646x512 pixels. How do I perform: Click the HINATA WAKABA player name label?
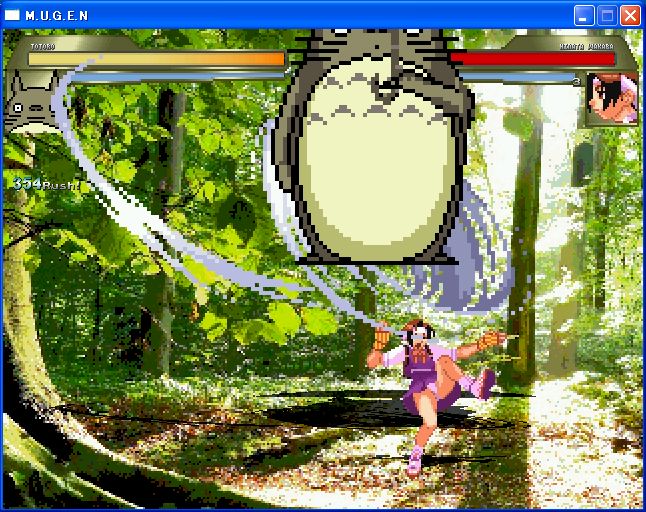(586, 47)
